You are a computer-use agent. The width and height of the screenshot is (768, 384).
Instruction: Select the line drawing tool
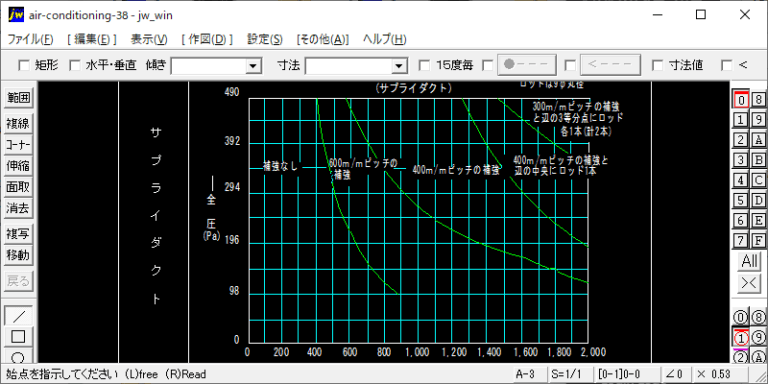[19, 316]
